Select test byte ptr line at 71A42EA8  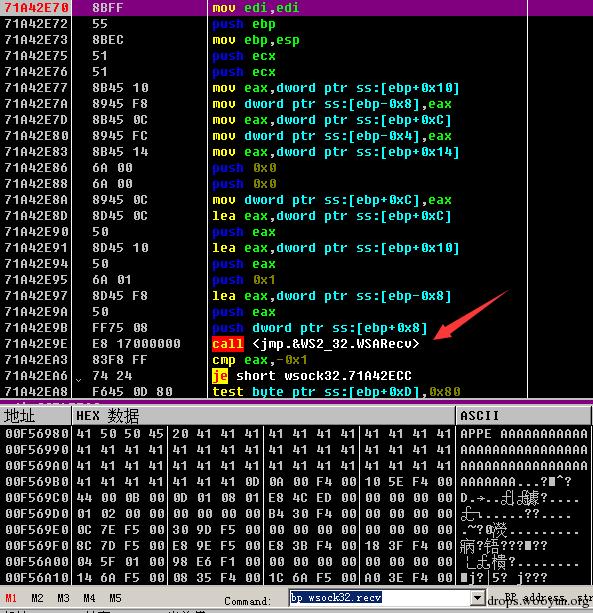click(296, 391)
